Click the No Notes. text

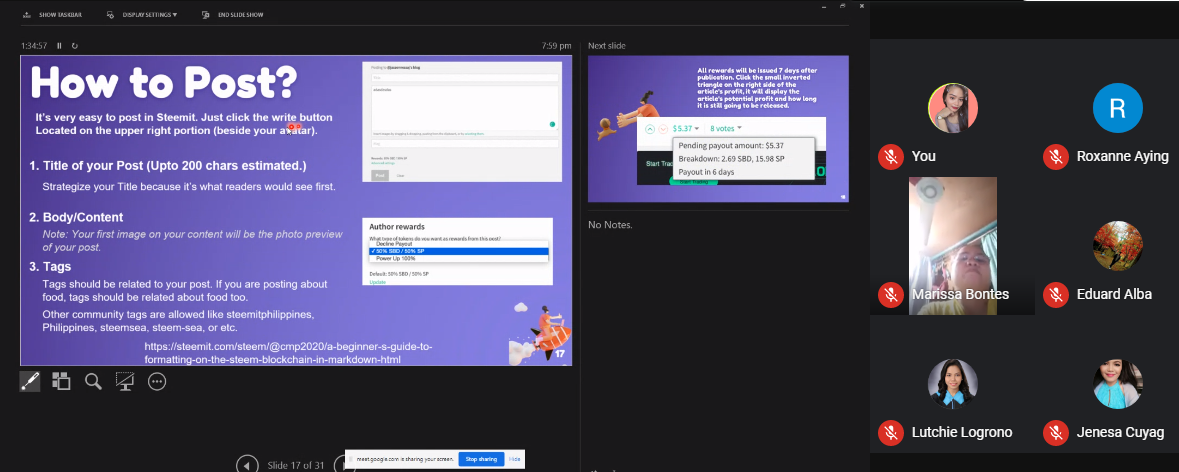(611, 225)
